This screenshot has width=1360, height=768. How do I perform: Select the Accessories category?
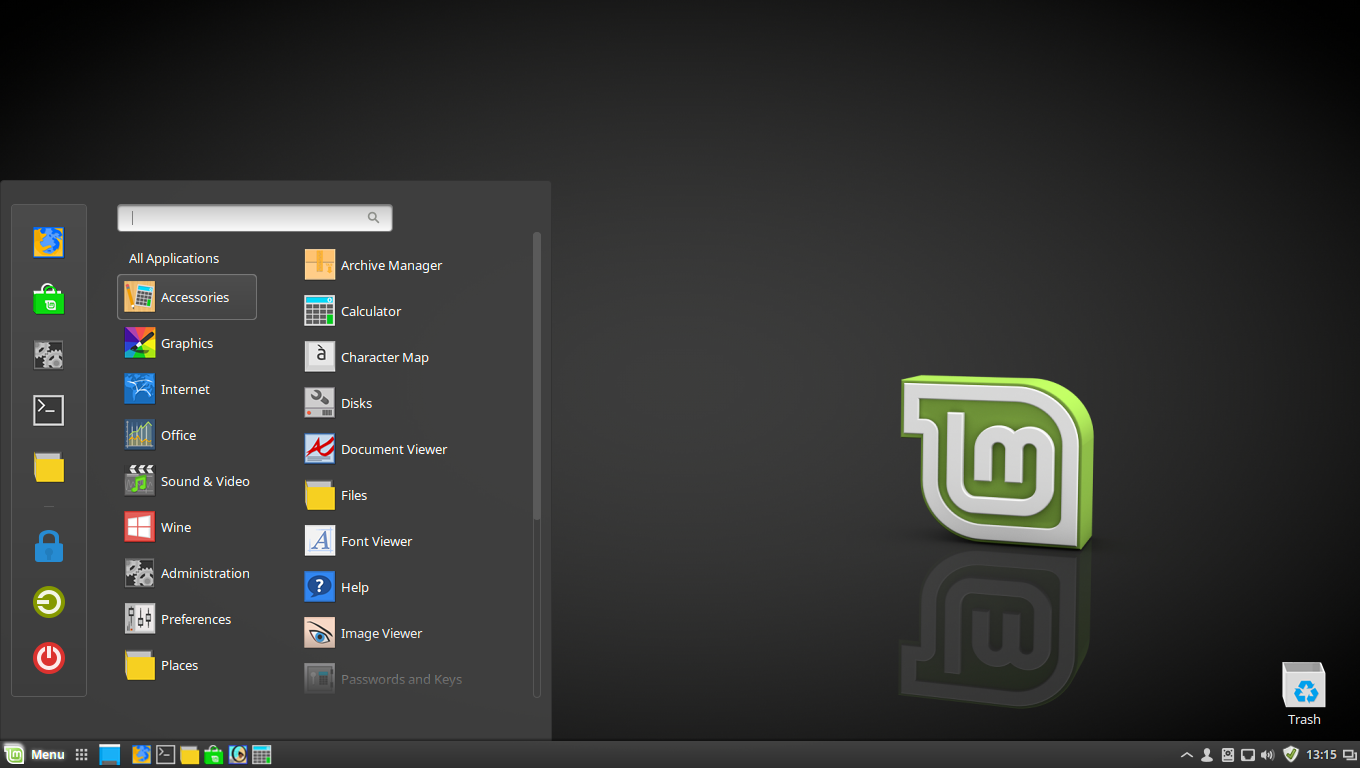pos(187,297)
